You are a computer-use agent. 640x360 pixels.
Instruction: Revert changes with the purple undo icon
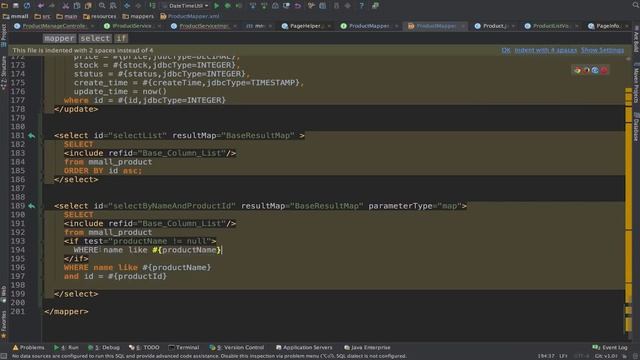[298, 6]
